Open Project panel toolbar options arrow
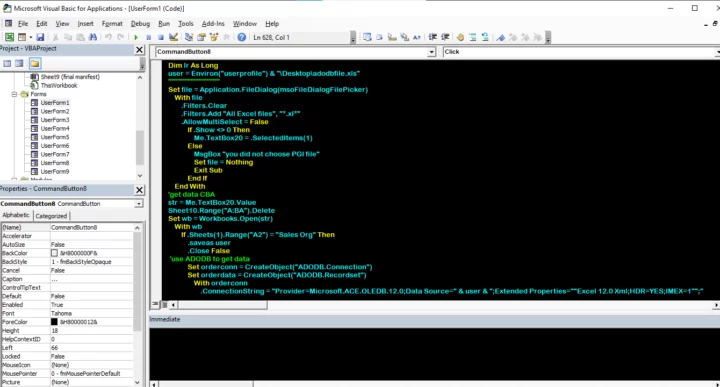This screenshot has width=720, height=387. click(x=142, y=64)
